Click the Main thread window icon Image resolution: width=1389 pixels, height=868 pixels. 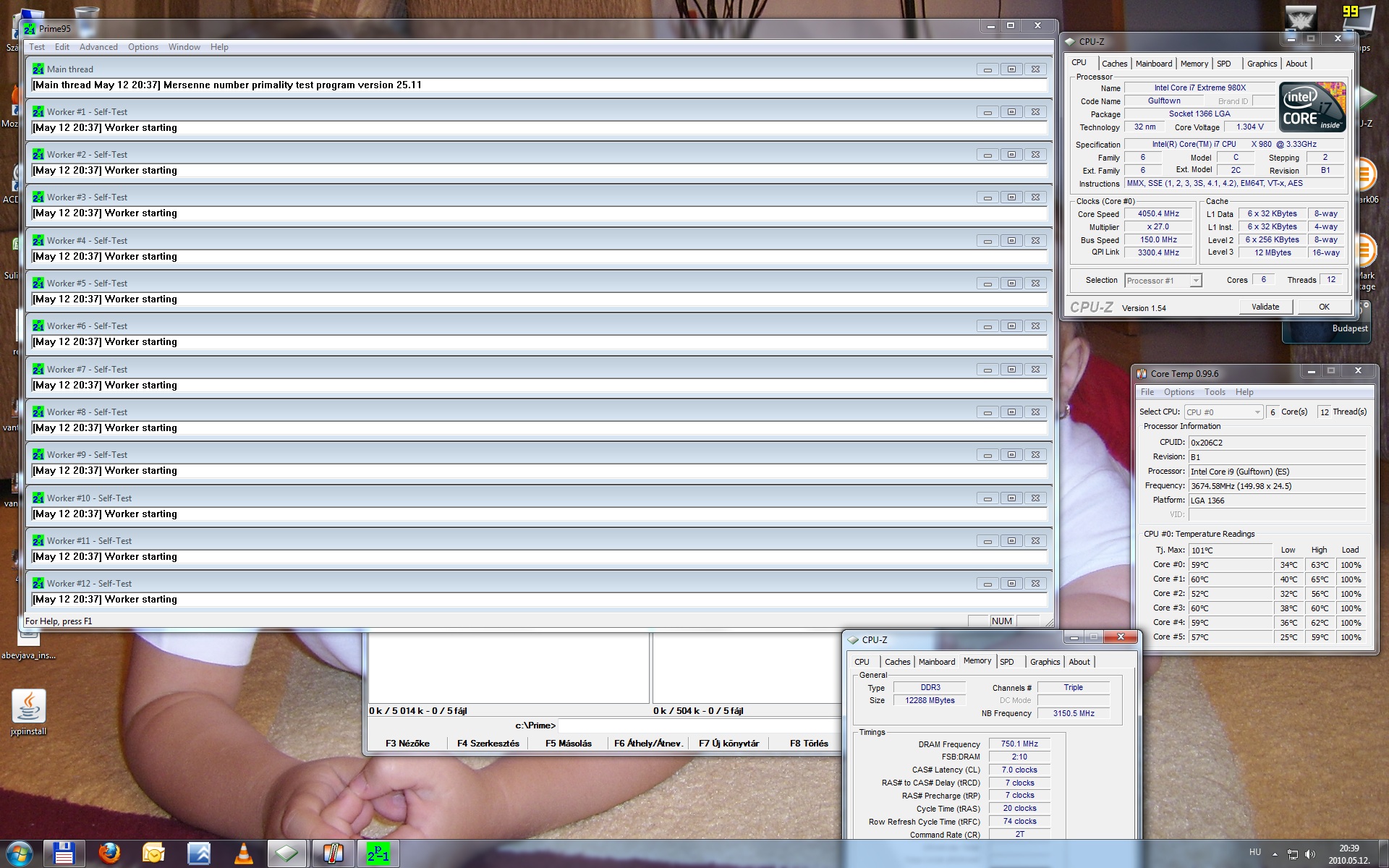click(38, 69)
